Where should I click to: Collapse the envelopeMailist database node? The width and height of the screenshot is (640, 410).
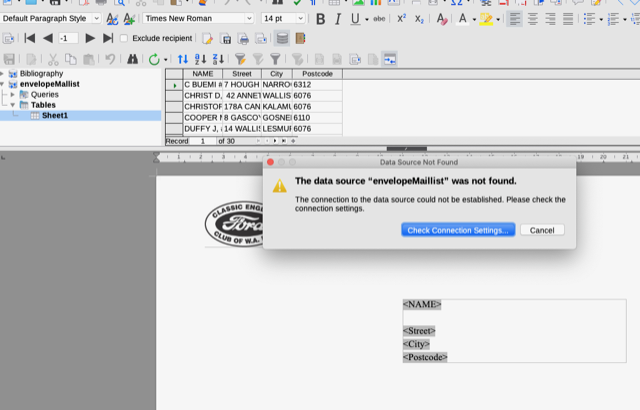[x=2, y=84]
